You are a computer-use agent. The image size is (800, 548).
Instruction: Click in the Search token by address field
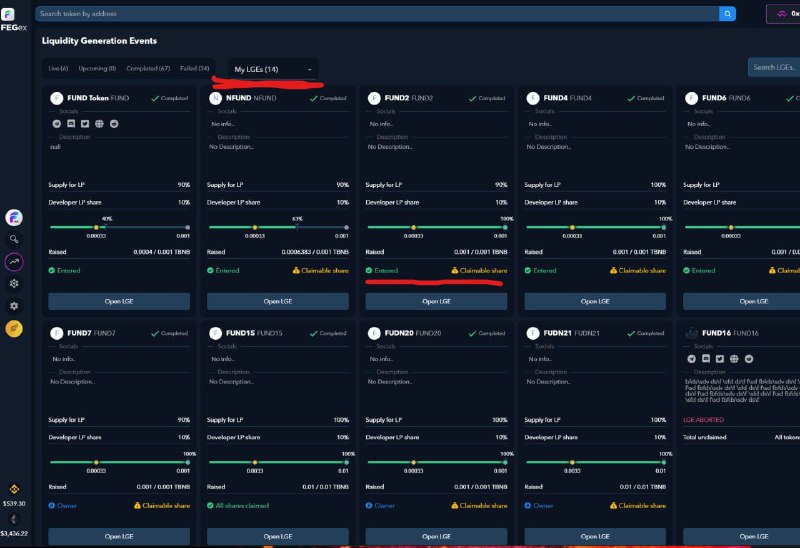pos(377,14)
